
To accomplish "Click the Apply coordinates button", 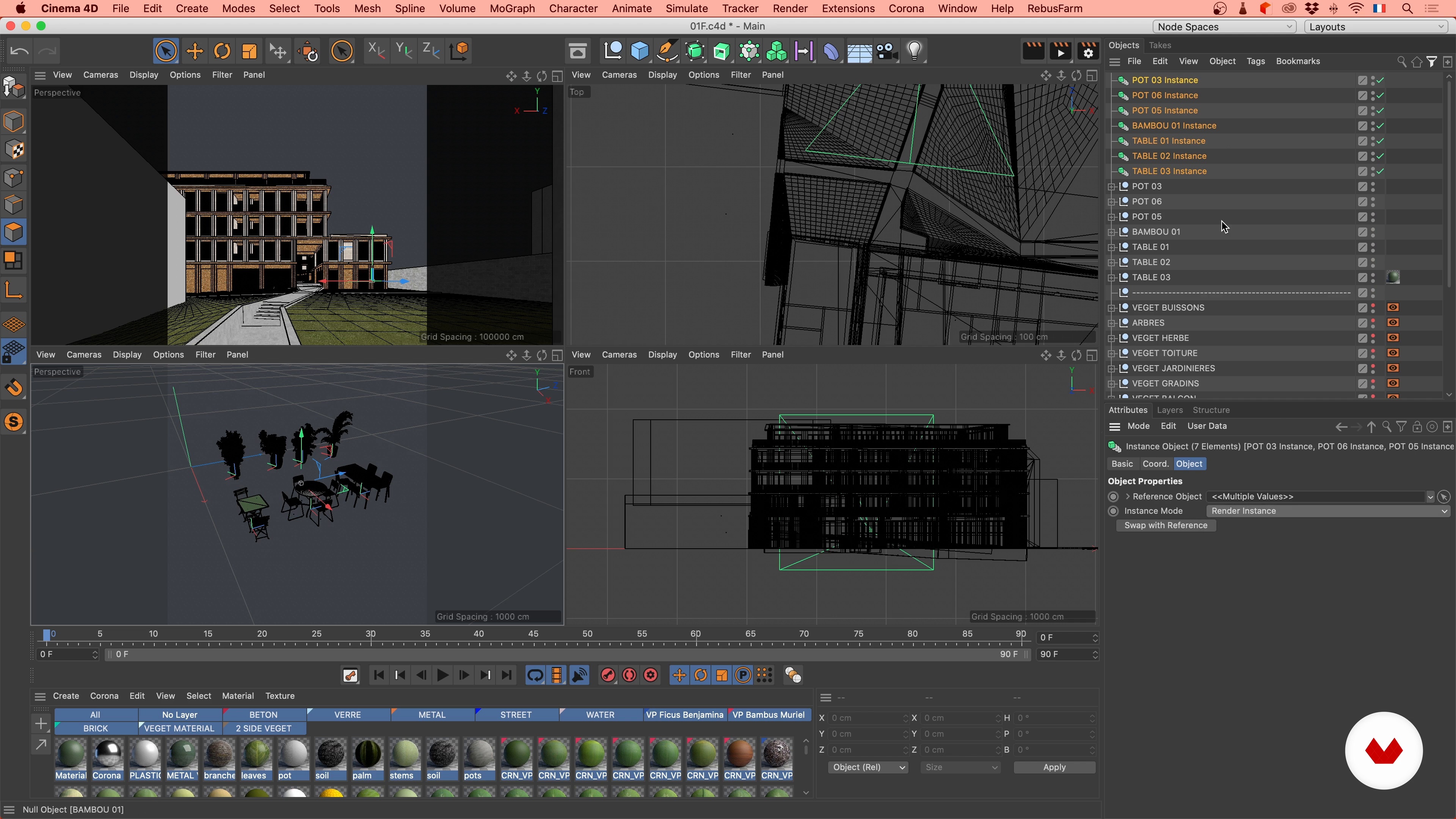I will (1054, 767).
